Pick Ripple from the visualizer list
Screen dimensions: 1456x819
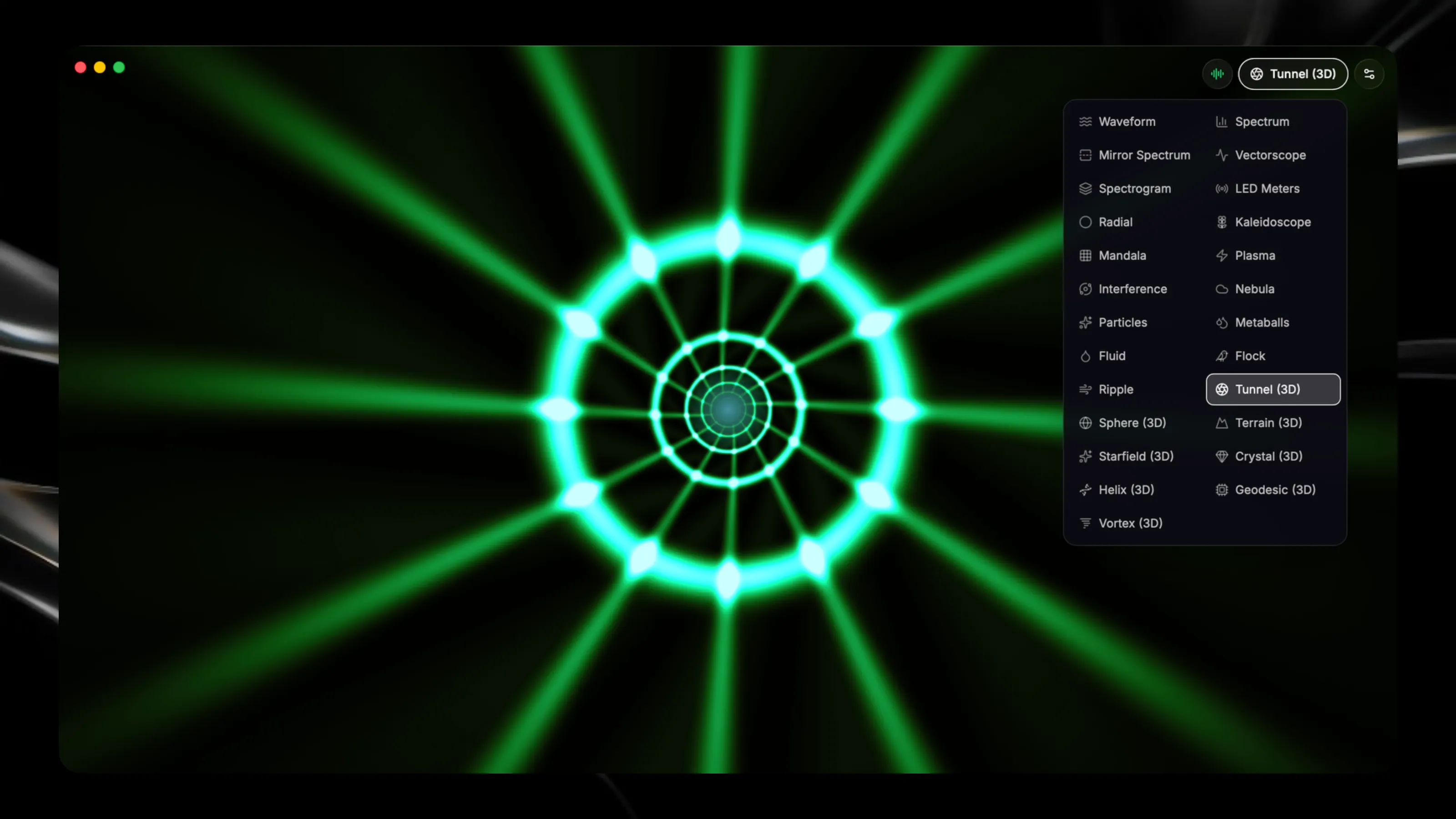pyautogui.click(x=1137, y=389)
